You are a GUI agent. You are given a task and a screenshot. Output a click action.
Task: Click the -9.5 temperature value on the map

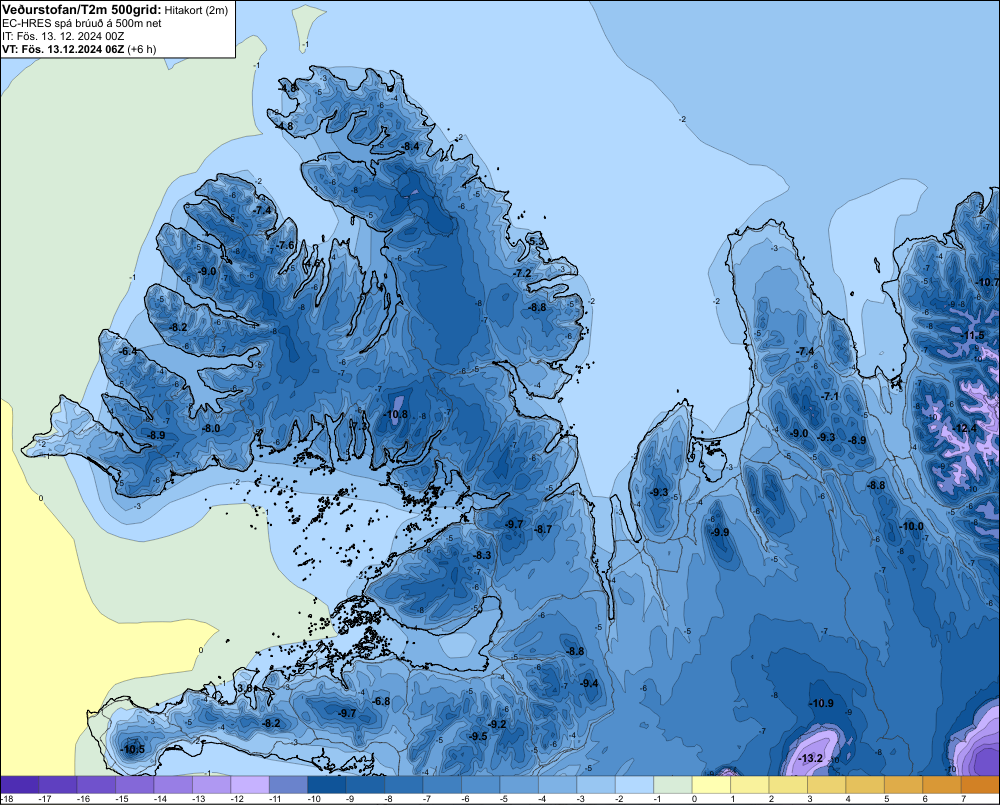478,736
